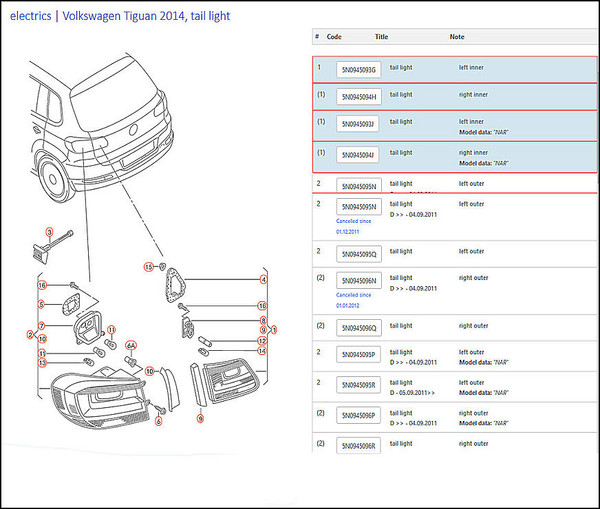Select part code 5N0945094H
600x509 pixels.
[x=358, y=97]
